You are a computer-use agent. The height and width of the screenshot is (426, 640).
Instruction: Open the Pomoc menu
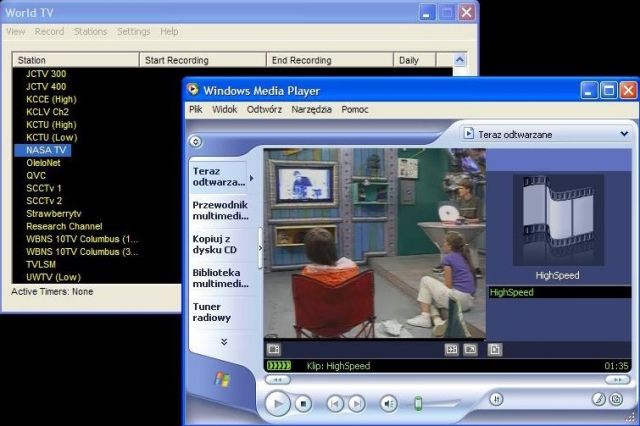pyautogui.click(x=355, y=109)
